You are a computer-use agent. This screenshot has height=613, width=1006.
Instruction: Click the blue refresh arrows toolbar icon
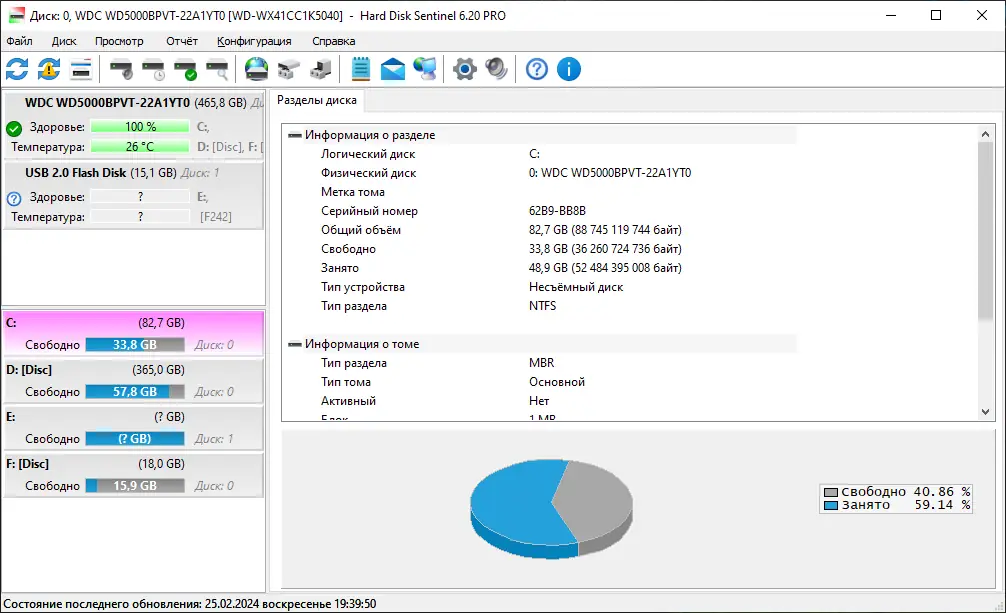(17, 69)
